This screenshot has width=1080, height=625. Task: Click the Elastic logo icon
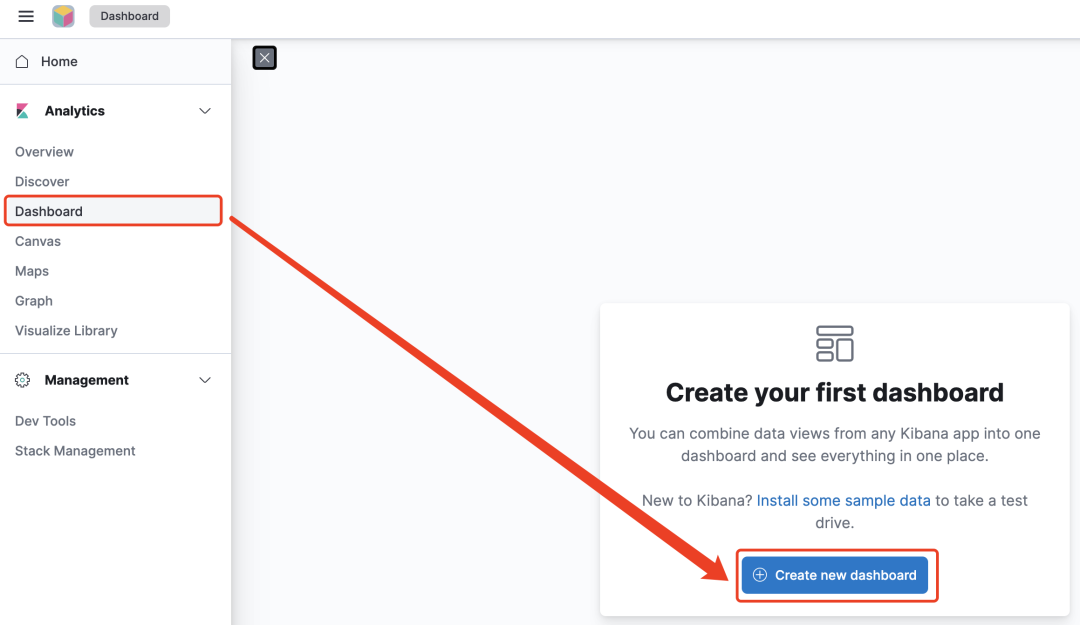[63, 16]
